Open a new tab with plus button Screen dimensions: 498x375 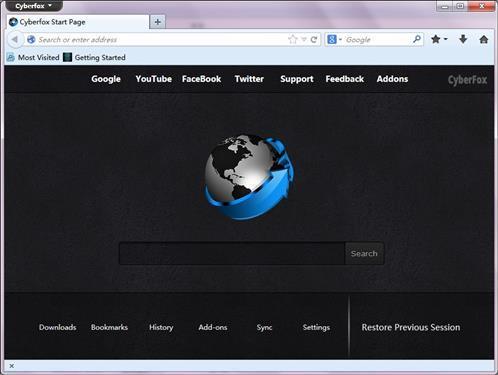157,22
